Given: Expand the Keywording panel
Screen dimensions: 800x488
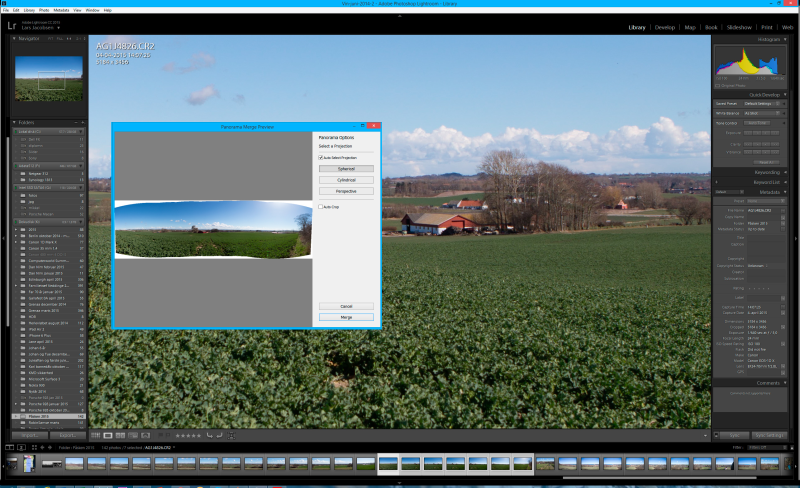Looking at the screenshot, I should pyautogui.click(x=785, y=172).
